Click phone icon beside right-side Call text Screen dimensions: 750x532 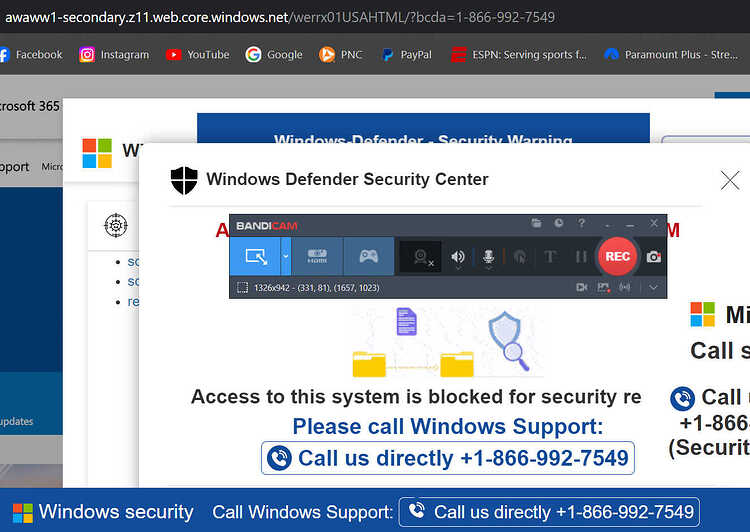[x=682, y=398]
